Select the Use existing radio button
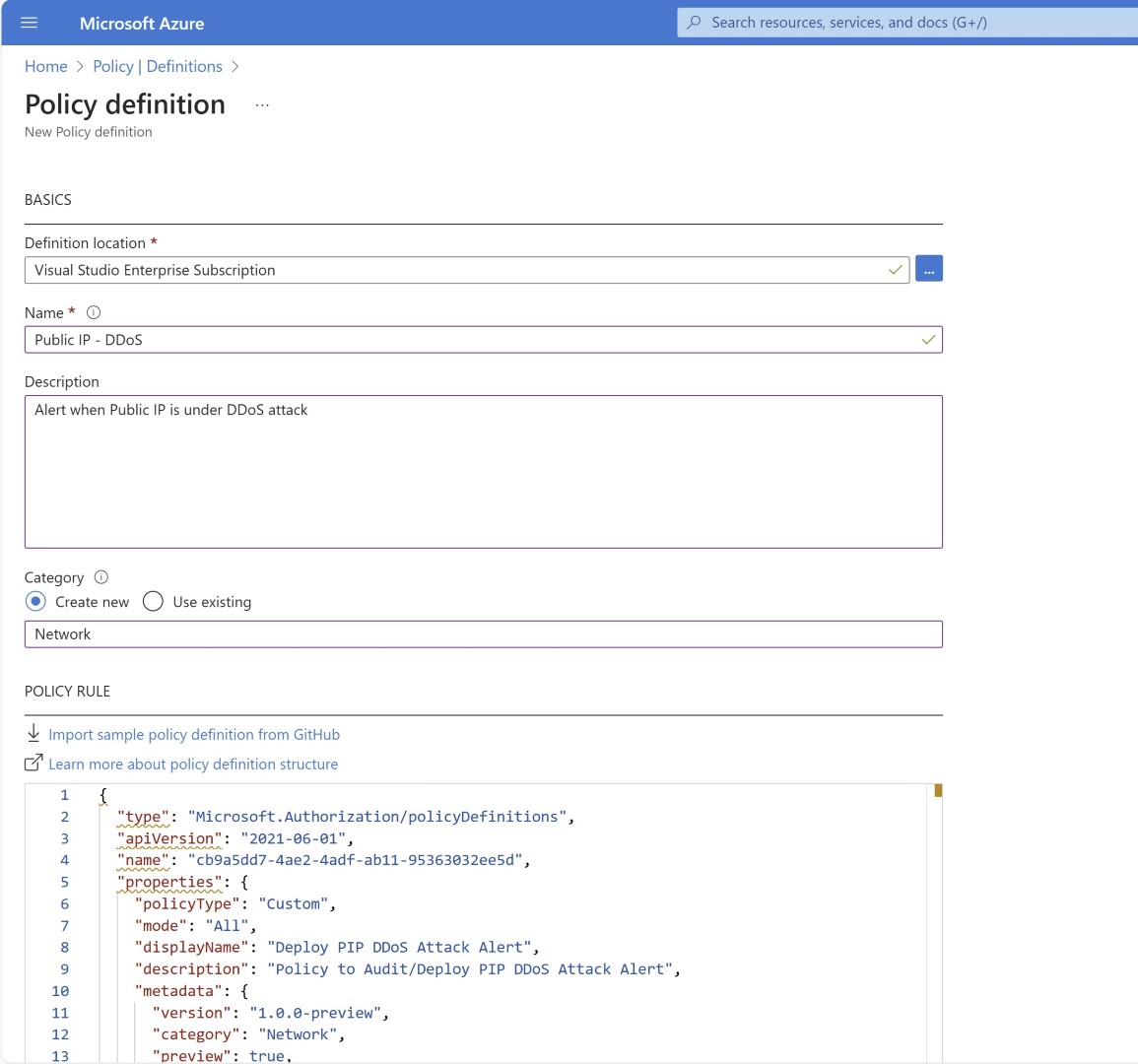 coord(153,602)
